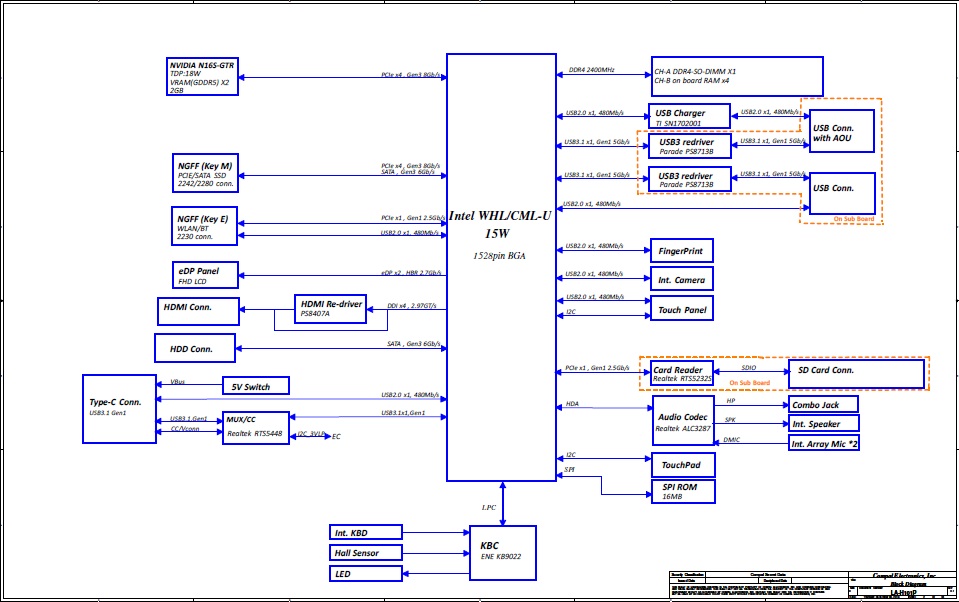
Task: Click the "I2C_3VLP" signal label
Action: (311, 434)
